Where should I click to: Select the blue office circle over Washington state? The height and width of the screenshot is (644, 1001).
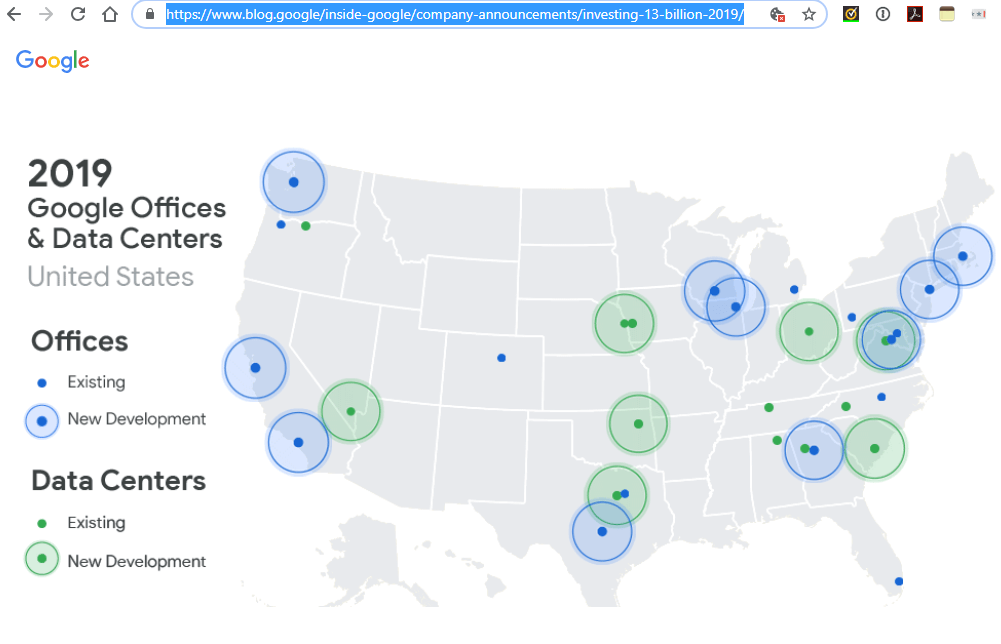coord(293,181)
